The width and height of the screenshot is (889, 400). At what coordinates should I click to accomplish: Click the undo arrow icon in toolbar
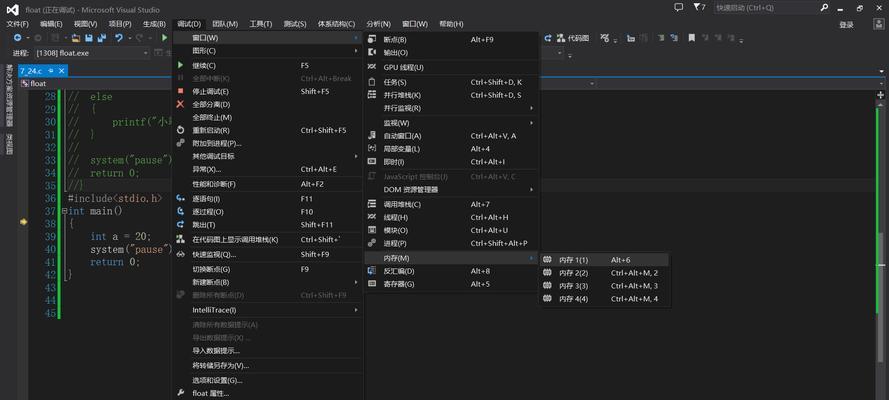[118, 38]
